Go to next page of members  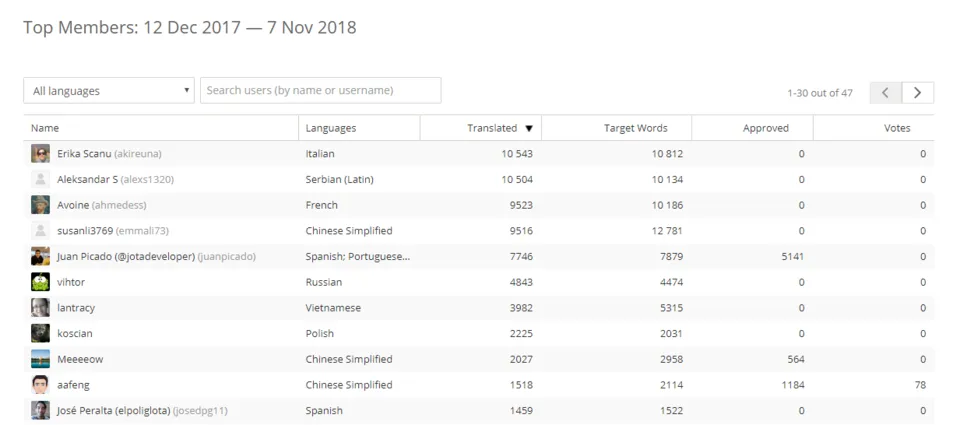click(x=918, y=92)
